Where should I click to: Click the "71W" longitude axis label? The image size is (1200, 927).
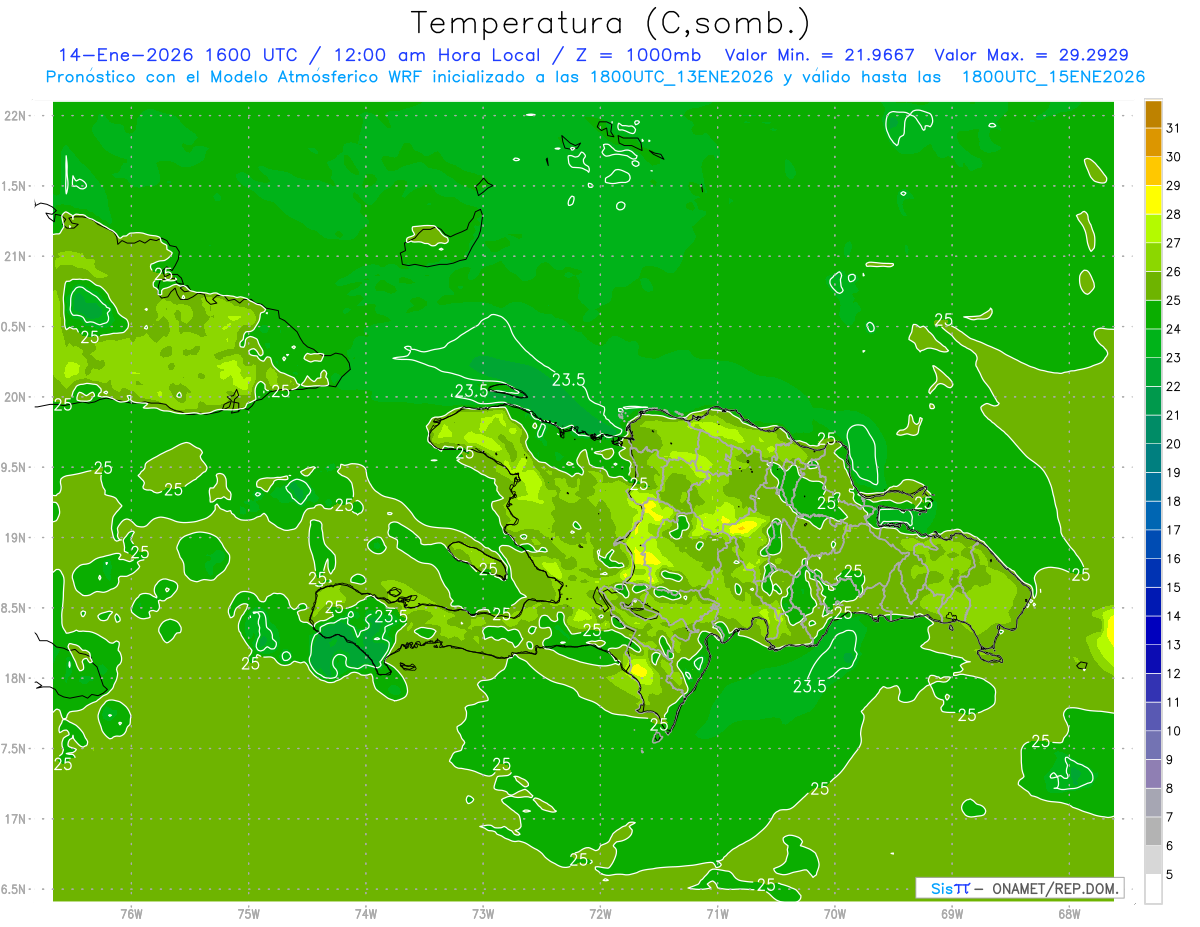(x=717, y=914)
